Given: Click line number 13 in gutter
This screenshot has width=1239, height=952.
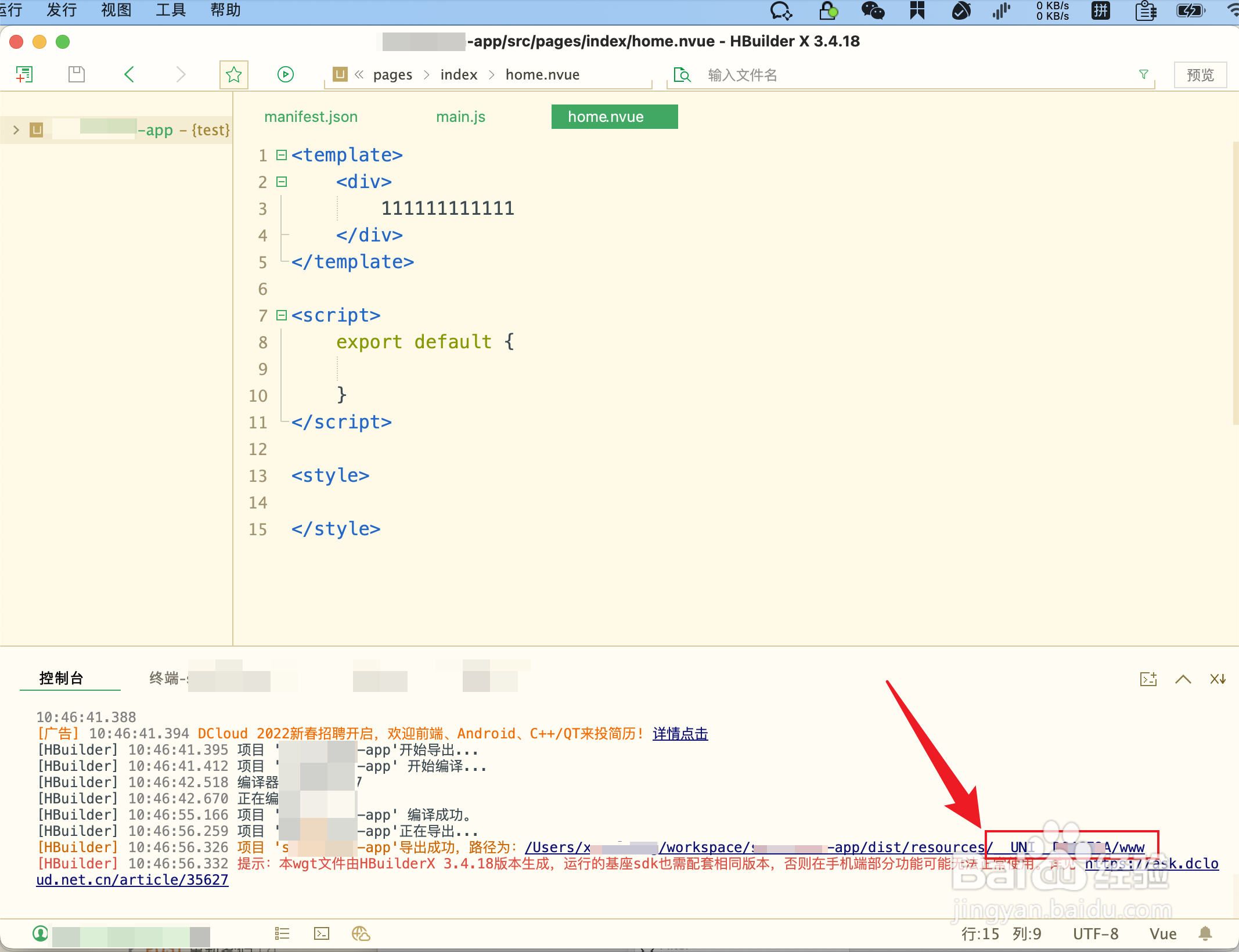Looking at the screenshot, I should click(x=258, y=476).
